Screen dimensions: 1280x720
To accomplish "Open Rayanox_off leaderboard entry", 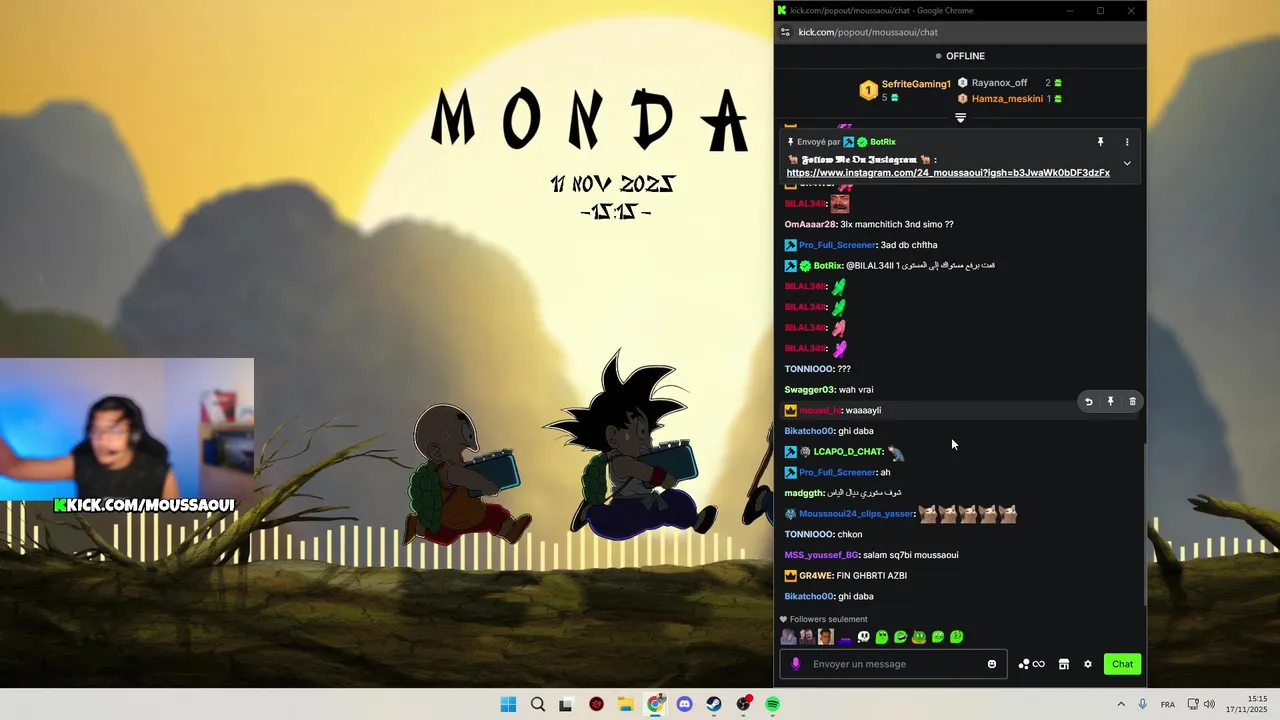I will click(x=999, y=83).
